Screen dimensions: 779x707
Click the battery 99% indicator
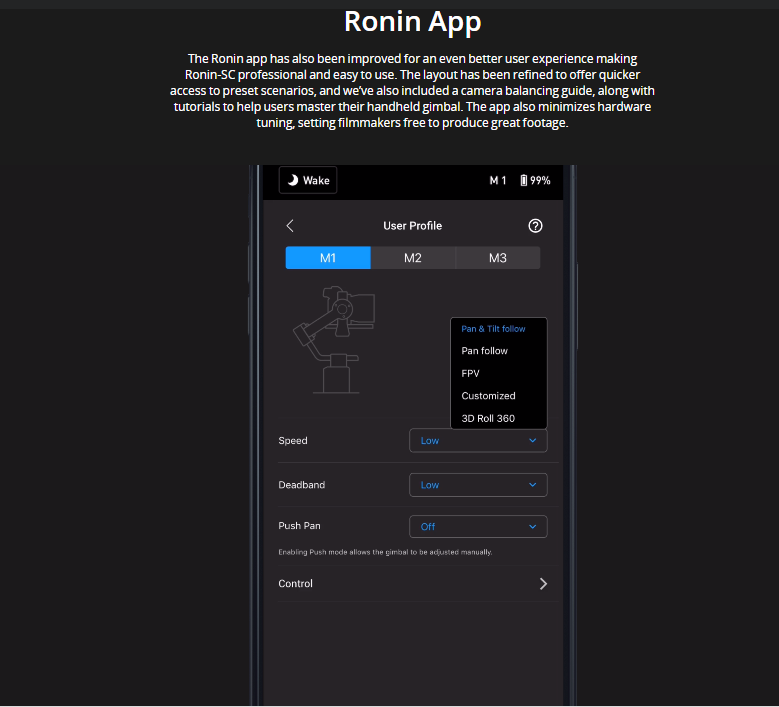click(x=535, y=180)
